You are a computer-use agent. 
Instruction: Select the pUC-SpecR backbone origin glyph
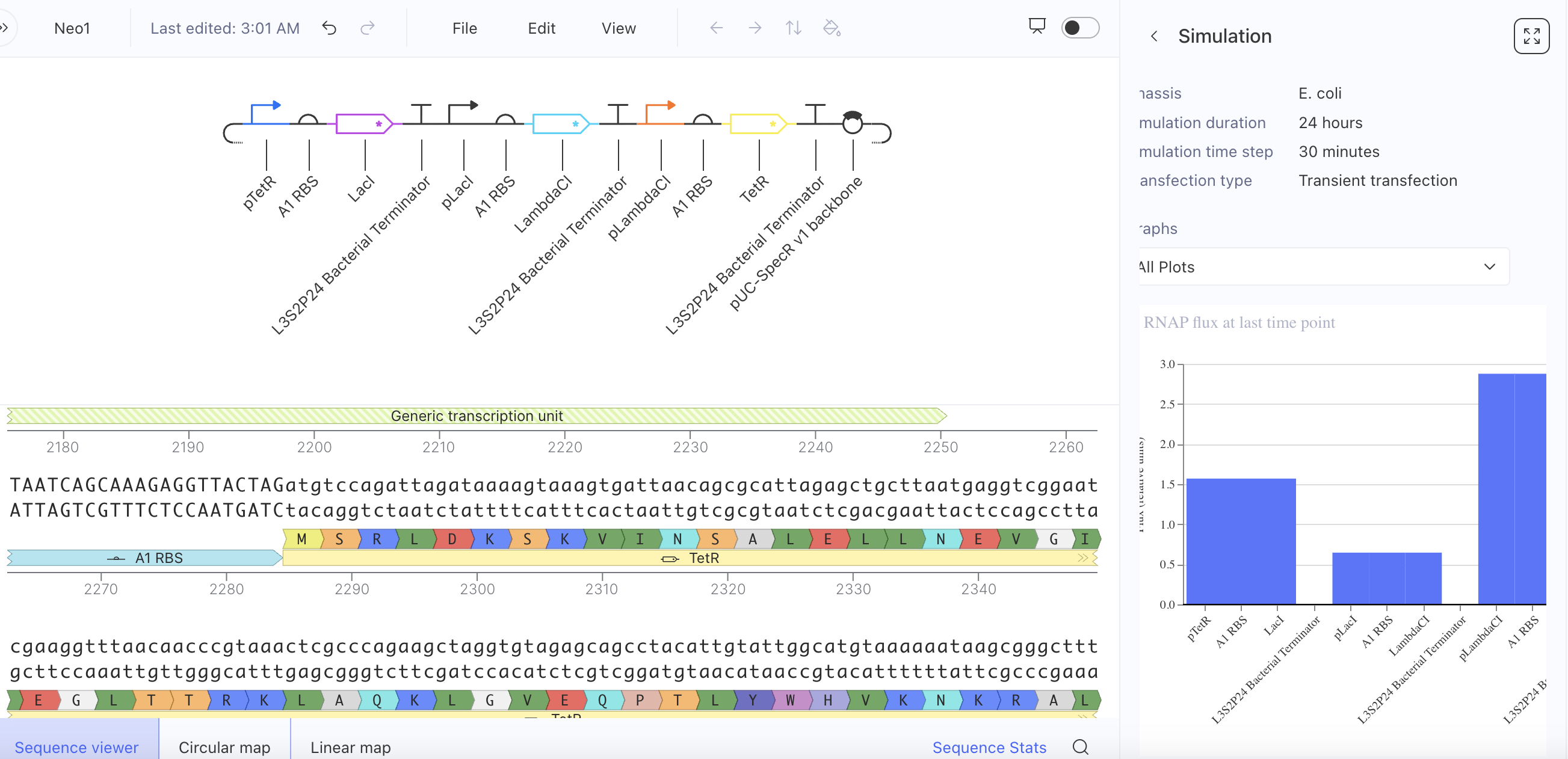[x=852, y=122]
